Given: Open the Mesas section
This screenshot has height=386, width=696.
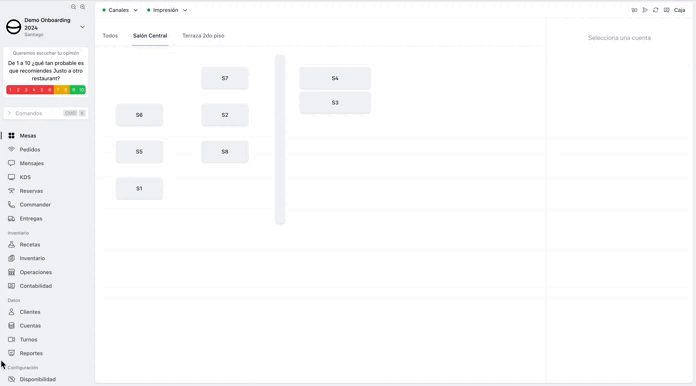Looking at the screenshot, I should [x=28, y=136].
